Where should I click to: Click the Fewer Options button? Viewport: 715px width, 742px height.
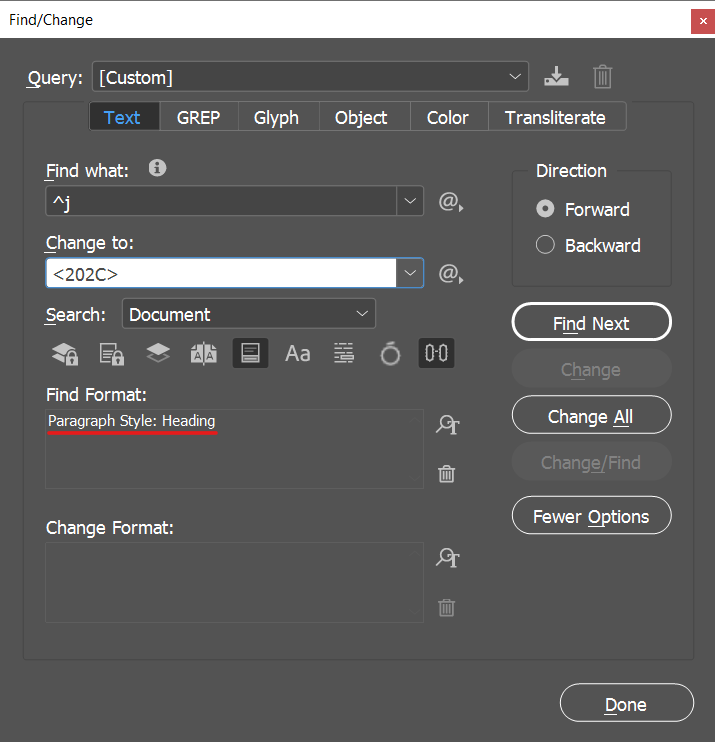click(591, 515)
